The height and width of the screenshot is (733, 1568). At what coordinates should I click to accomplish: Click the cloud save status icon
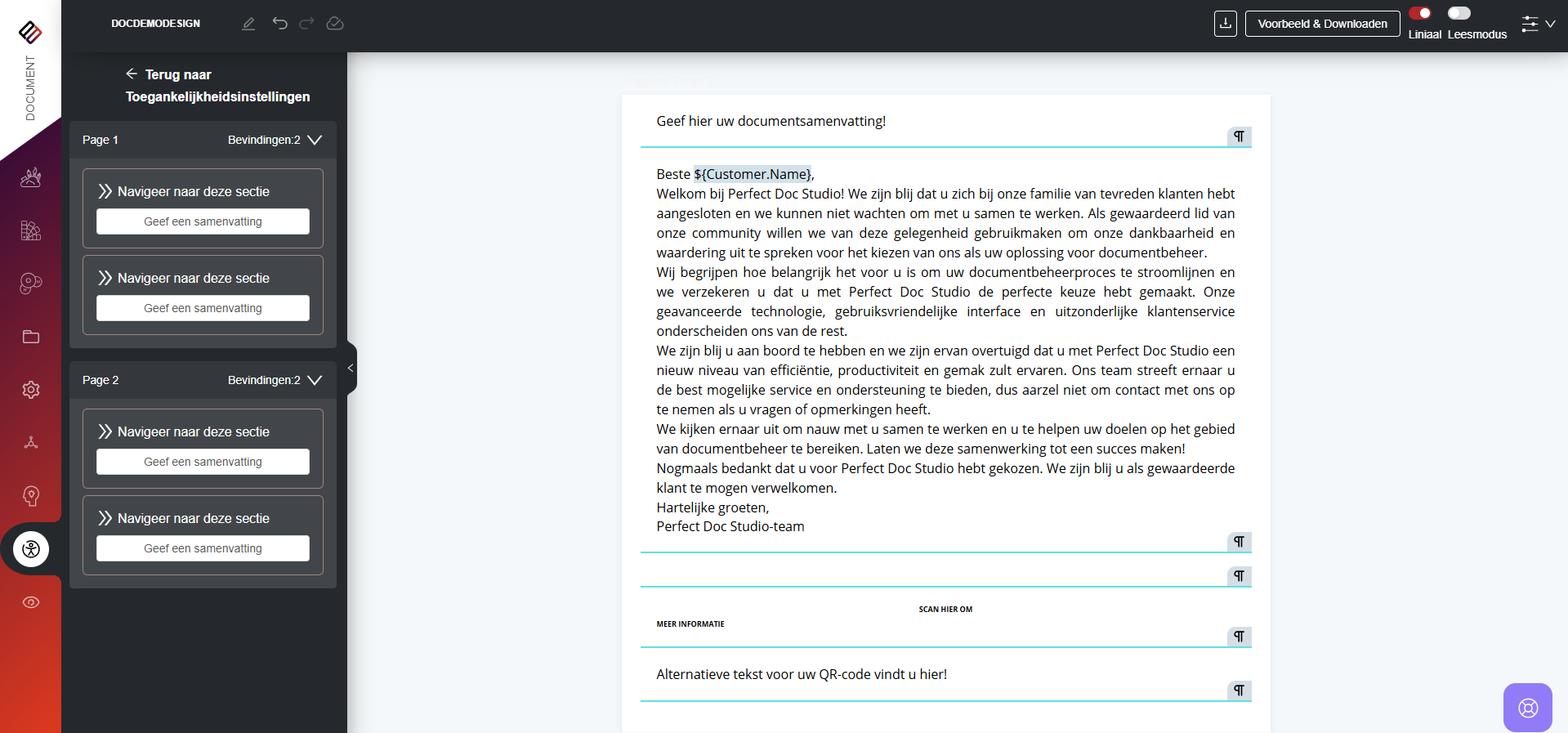click(x=335, y=24)
